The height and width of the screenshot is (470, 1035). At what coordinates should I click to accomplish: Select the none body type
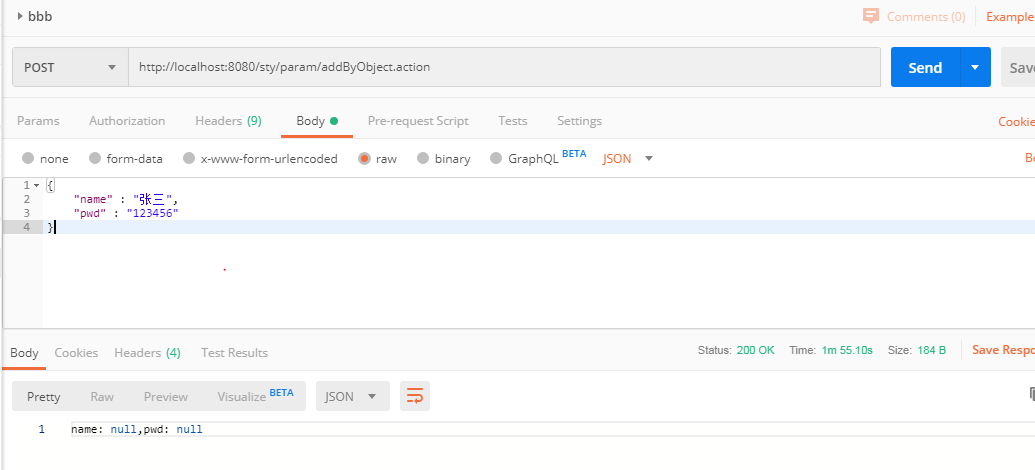pos(28,158)
